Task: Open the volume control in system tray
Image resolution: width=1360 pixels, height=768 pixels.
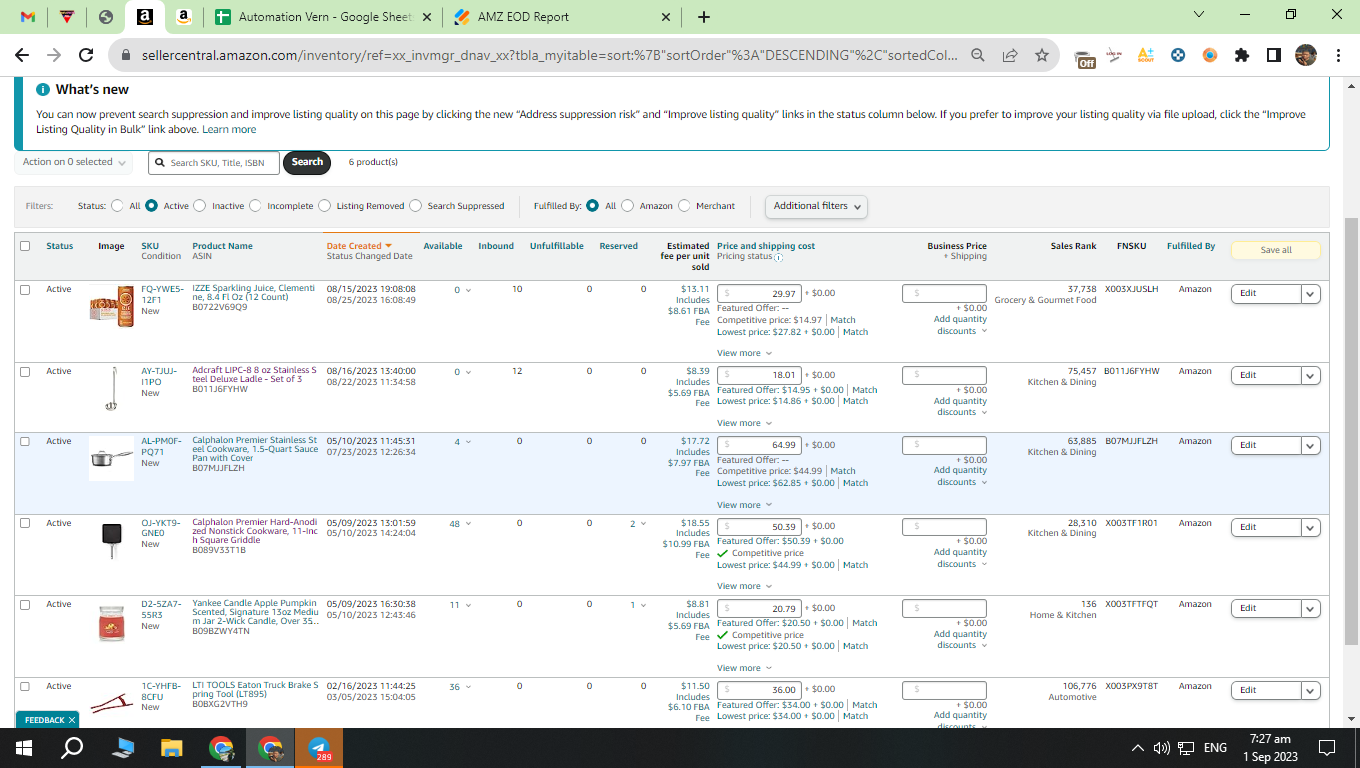Action: pyautogui.click(x=1162, y=748)
